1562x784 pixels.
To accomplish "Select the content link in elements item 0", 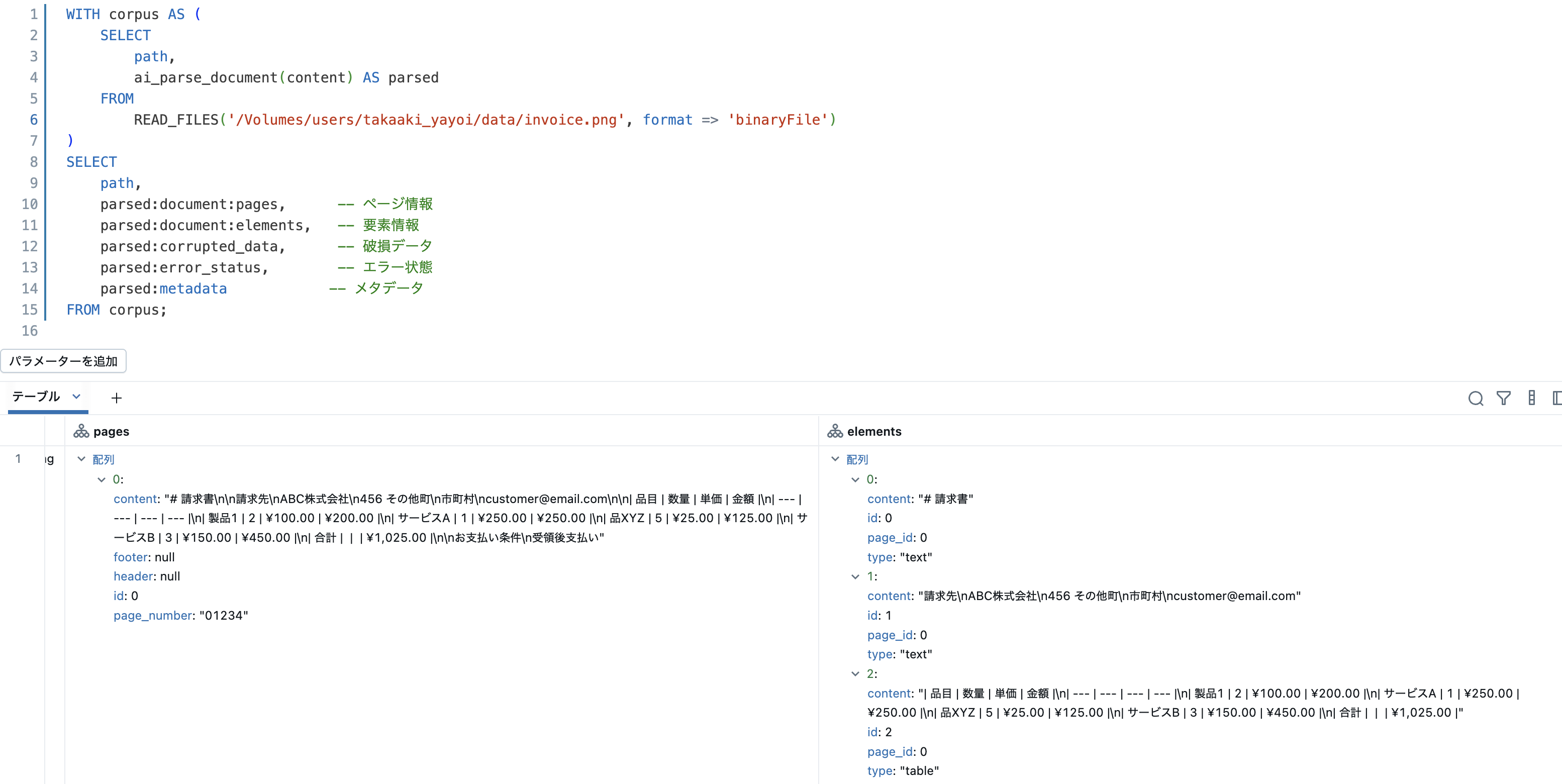I will click(889, 499).
